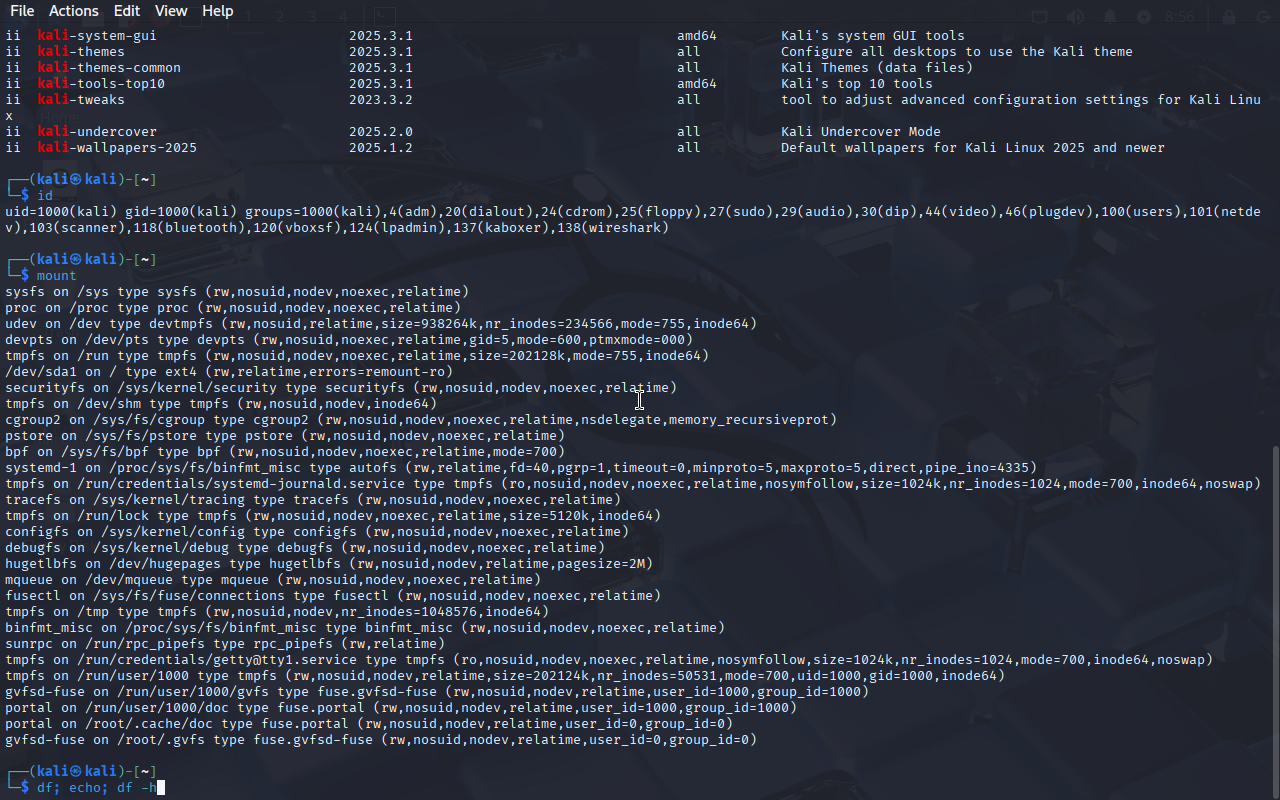Open the Actions menu

point(74,11)
